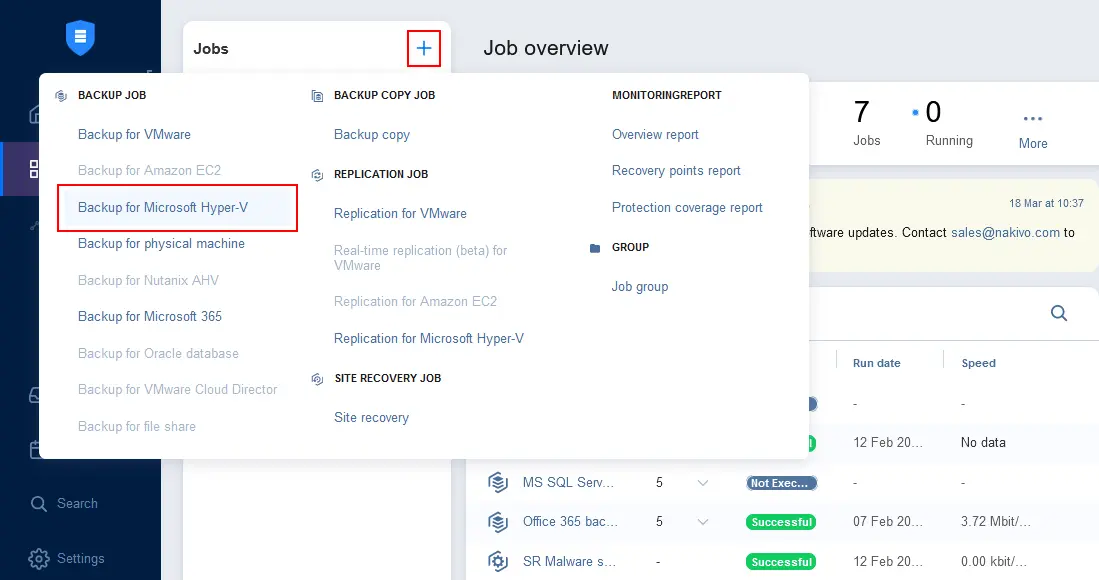The image size is (1099, 580).
Task: Select Real-time replication (beta) for VMware
Action: click(x=421, y=258)
